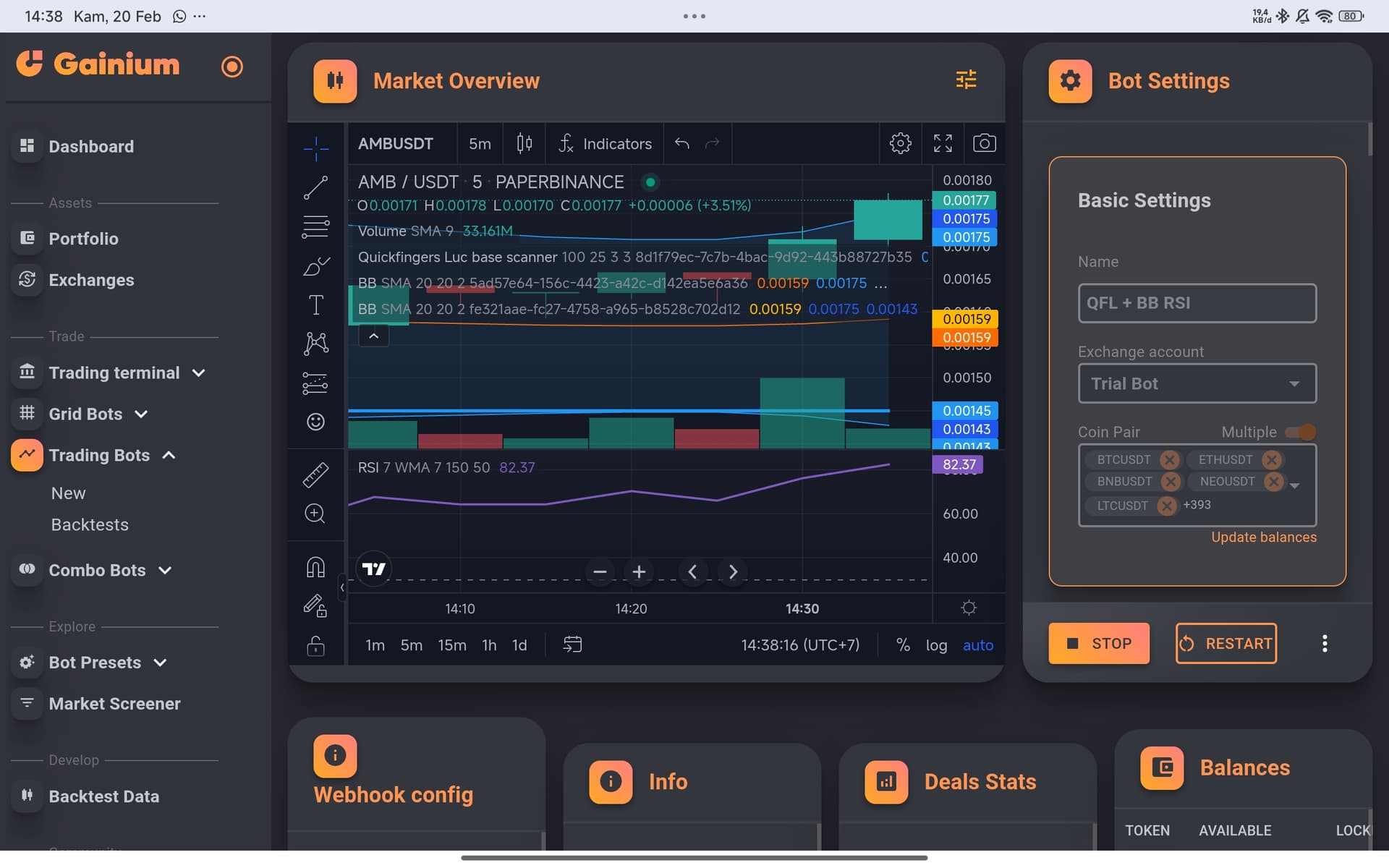
Task: Remove BTCUSDT from coin pairs
Action: coord(1169,459)
